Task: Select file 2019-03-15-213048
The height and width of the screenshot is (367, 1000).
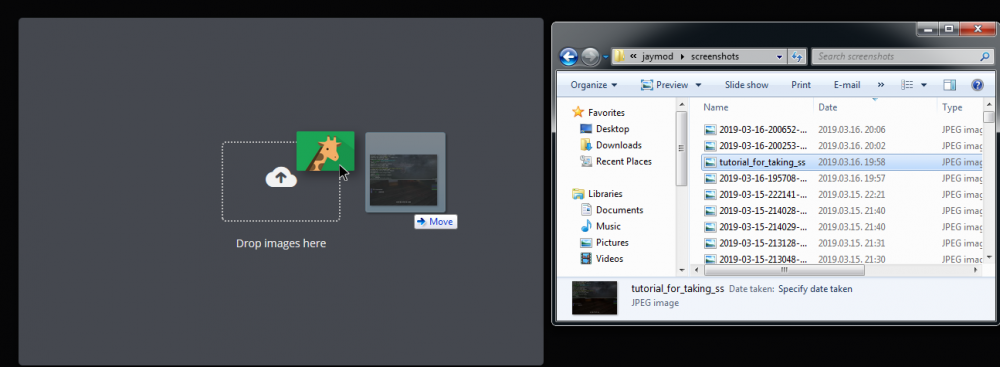Action: click(763, 259)
